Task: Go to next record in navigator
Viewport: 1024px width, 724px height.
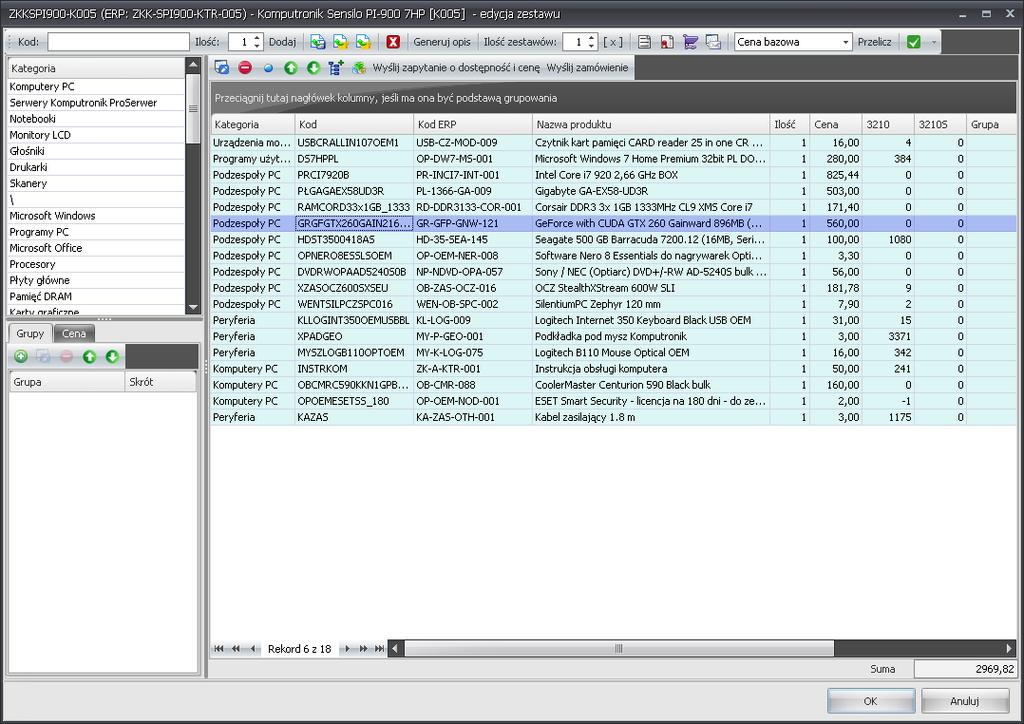Action: point(347,648)
